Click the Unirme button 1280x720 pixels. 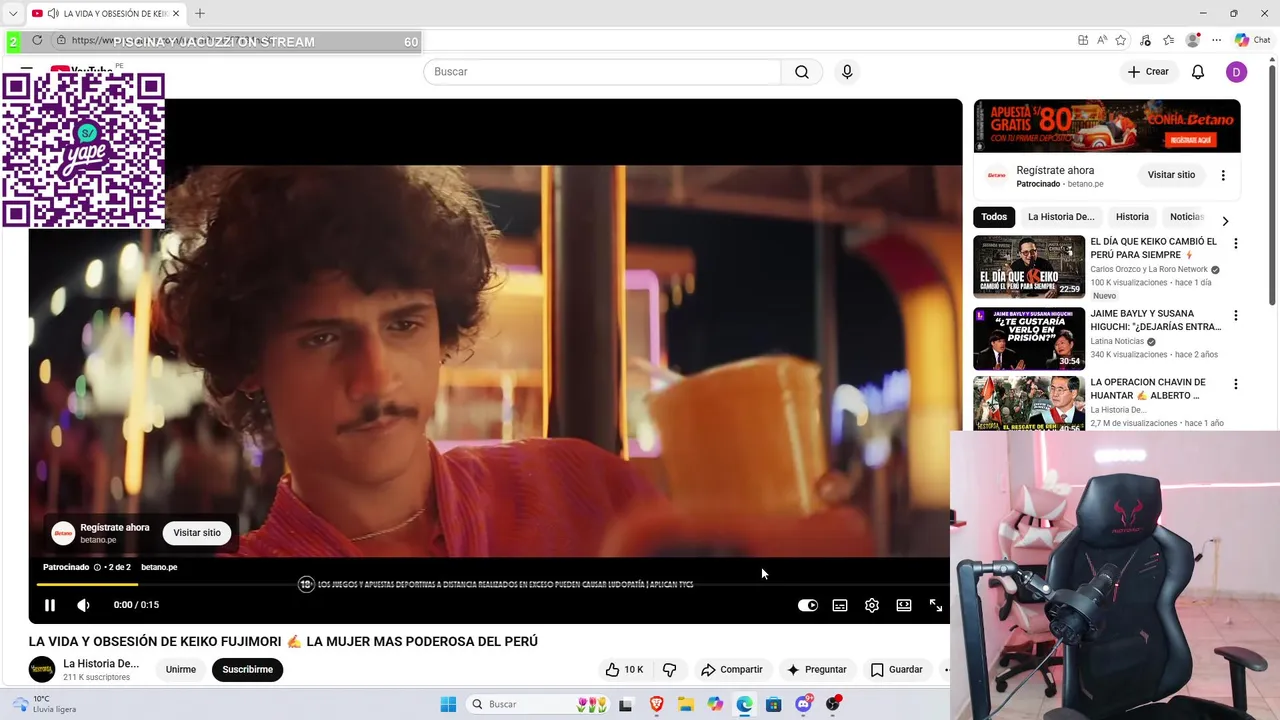(x=181, y=669)
